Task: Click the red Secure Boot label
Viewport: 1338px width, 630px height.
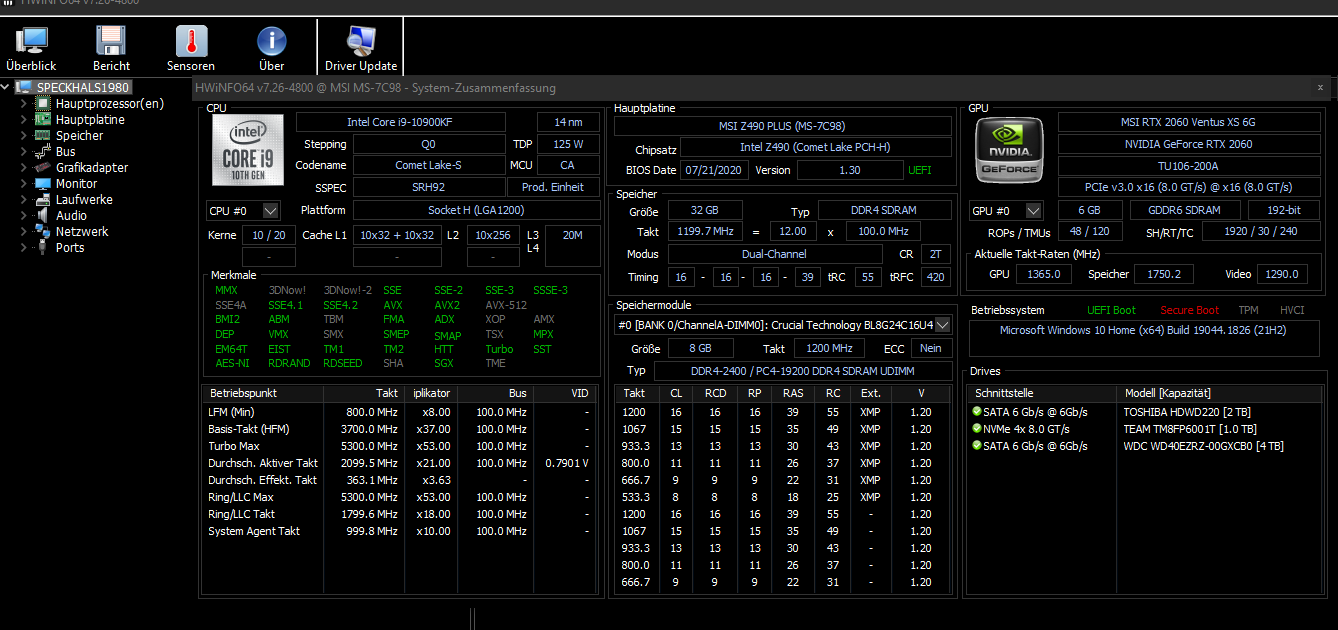Action: tap(1190, 310)
